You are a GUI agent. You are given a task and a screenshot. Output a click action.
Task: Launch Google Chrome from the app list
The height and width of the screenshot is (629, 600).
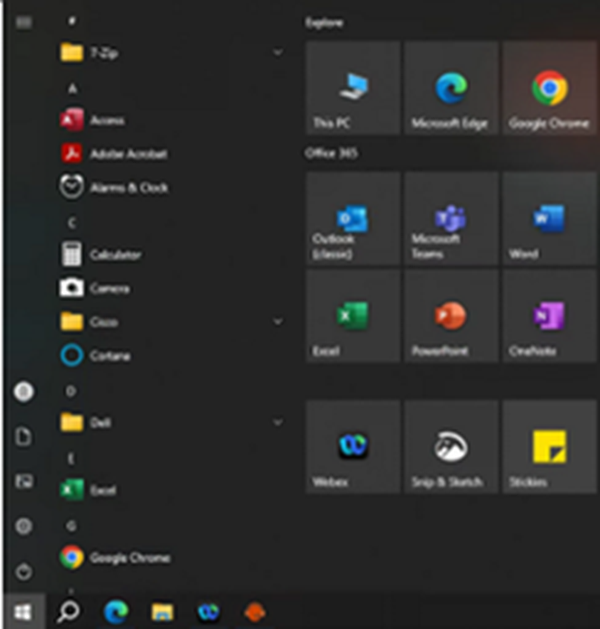click(x=172, y=557)
